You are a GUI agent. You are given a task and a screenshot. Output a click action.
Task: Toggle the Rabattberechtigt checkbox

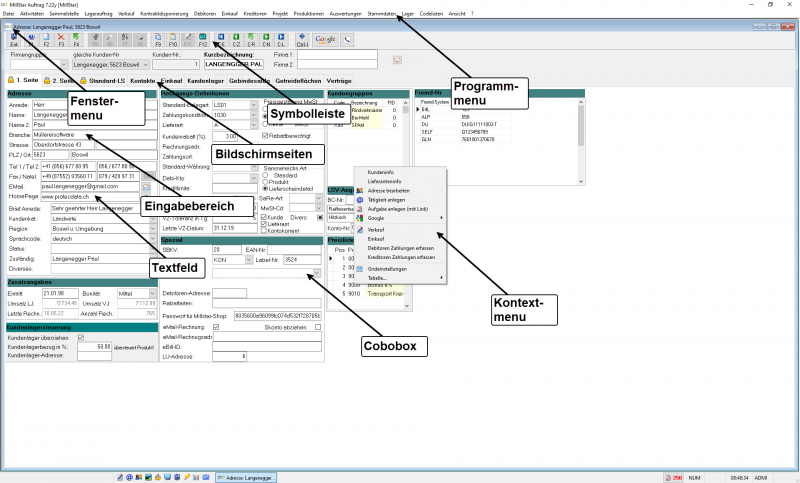pos(265,136)
